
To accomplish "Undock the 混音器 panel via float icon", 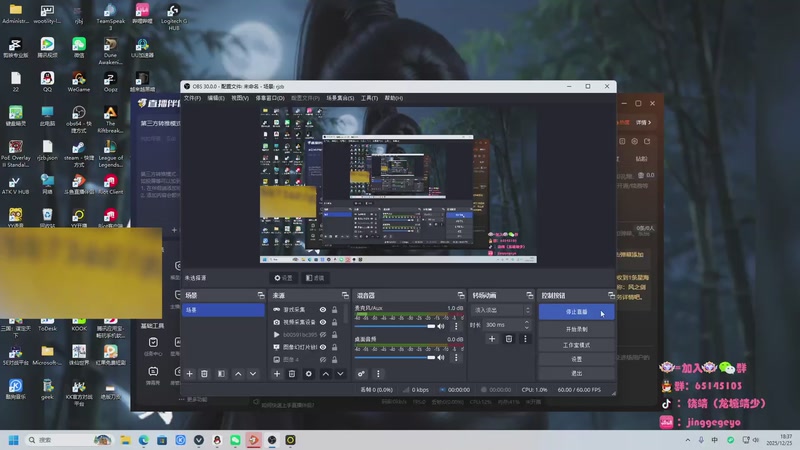I will coord(461,295).
